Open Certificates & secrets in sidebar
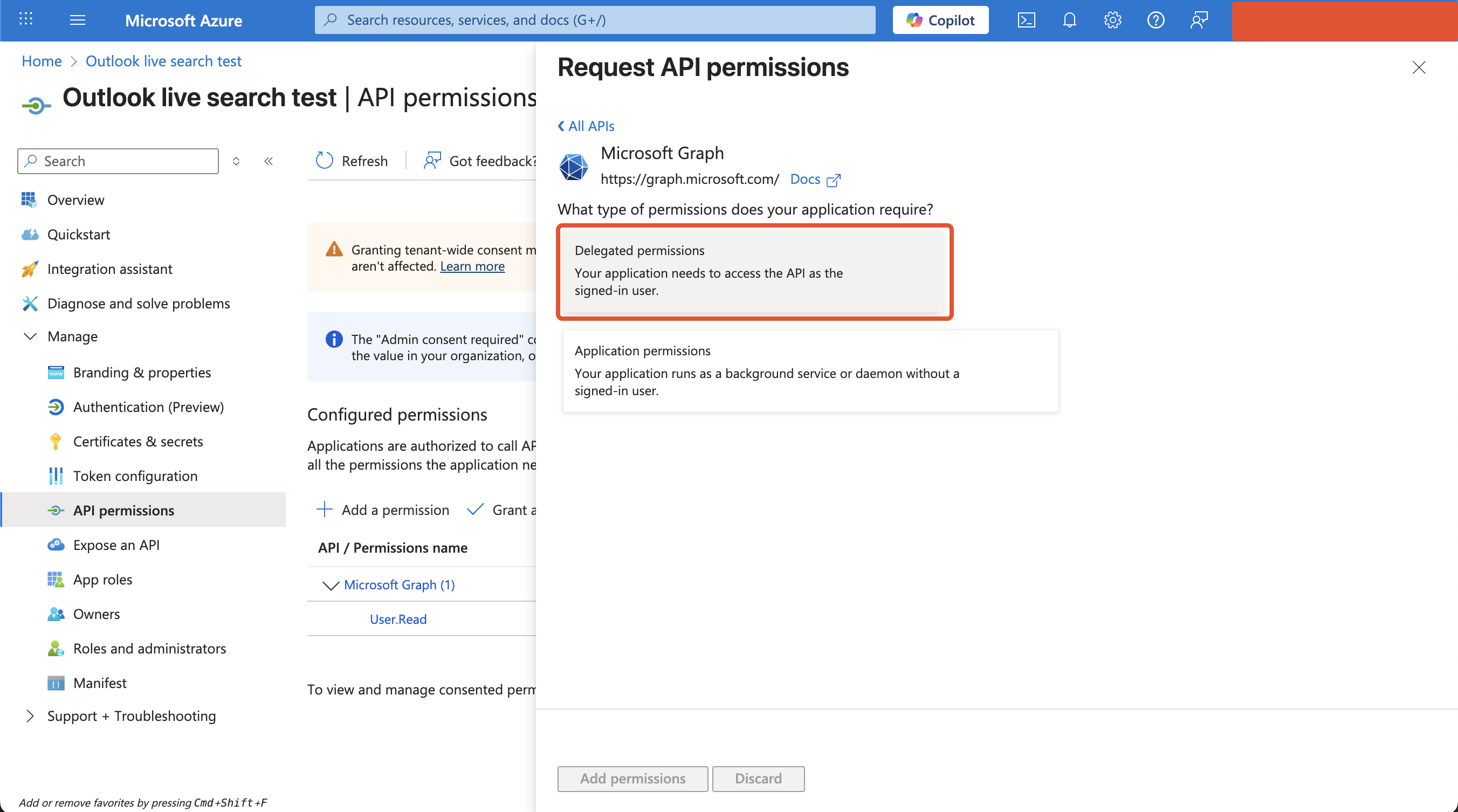Screen dimensions: 1458x812 [137, 442]
